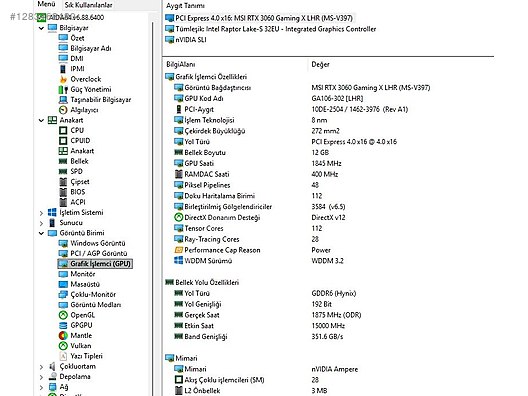Click the Monitör icon

pos(63,274)
